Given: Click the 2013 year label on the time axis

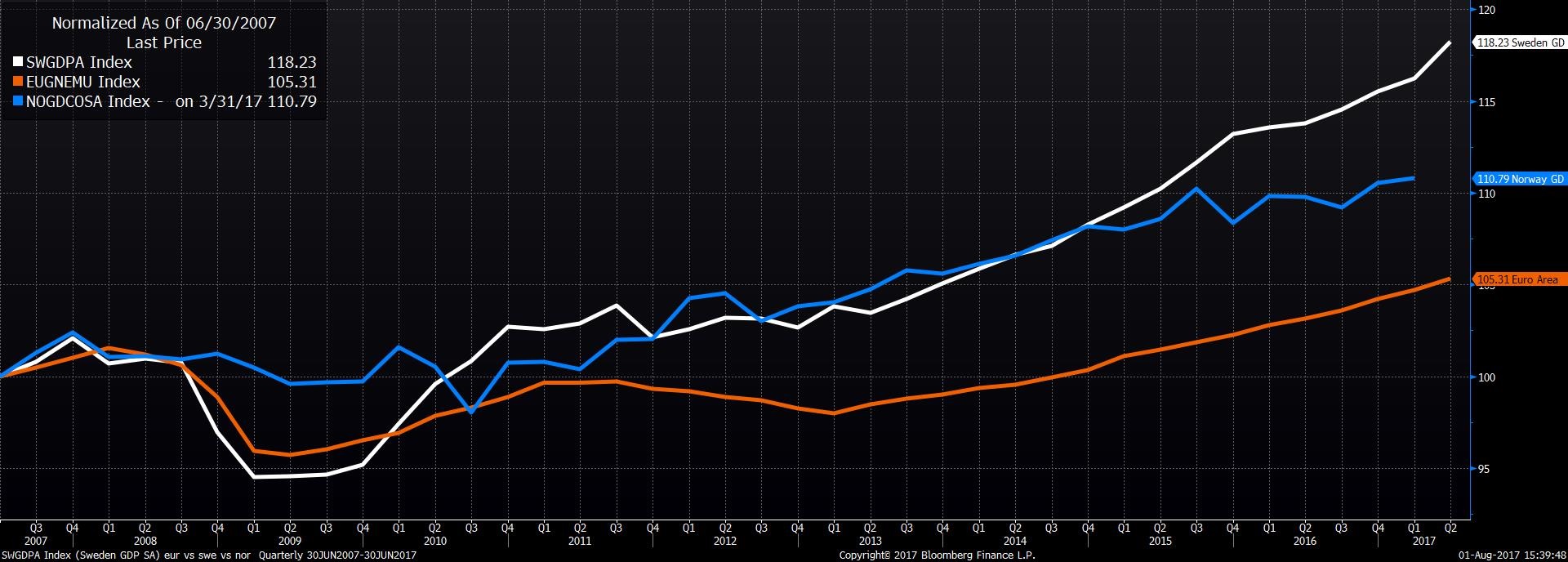Looking at the screenshot, I should pos(870,541).
